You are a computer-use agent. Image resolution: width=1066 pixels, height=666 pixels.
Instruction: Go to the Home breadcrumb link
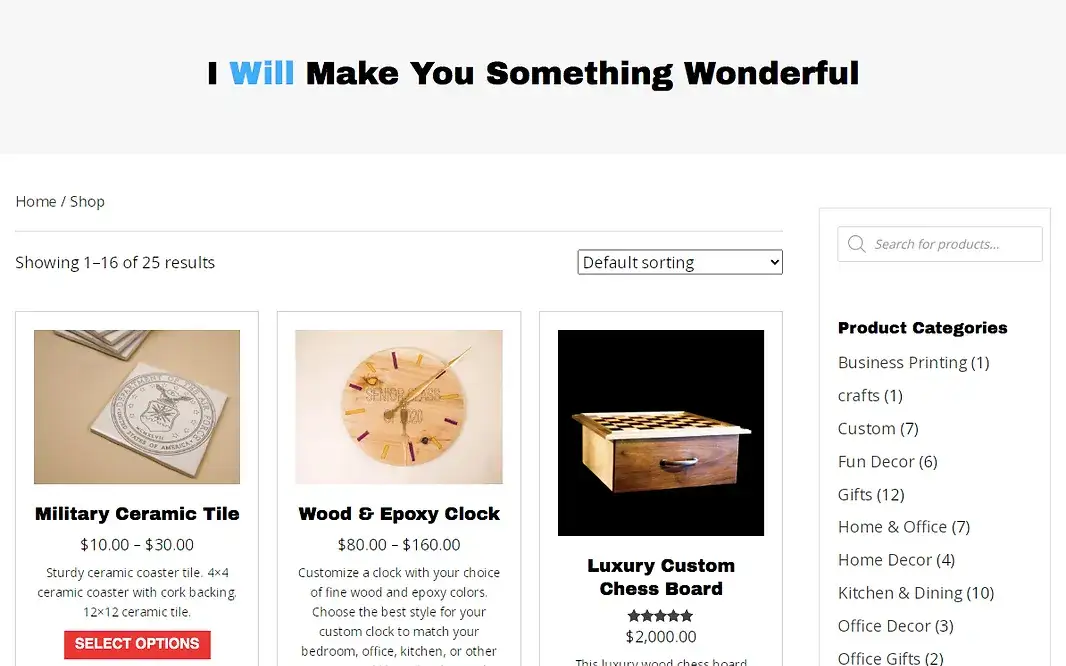[x=36, y=202]
